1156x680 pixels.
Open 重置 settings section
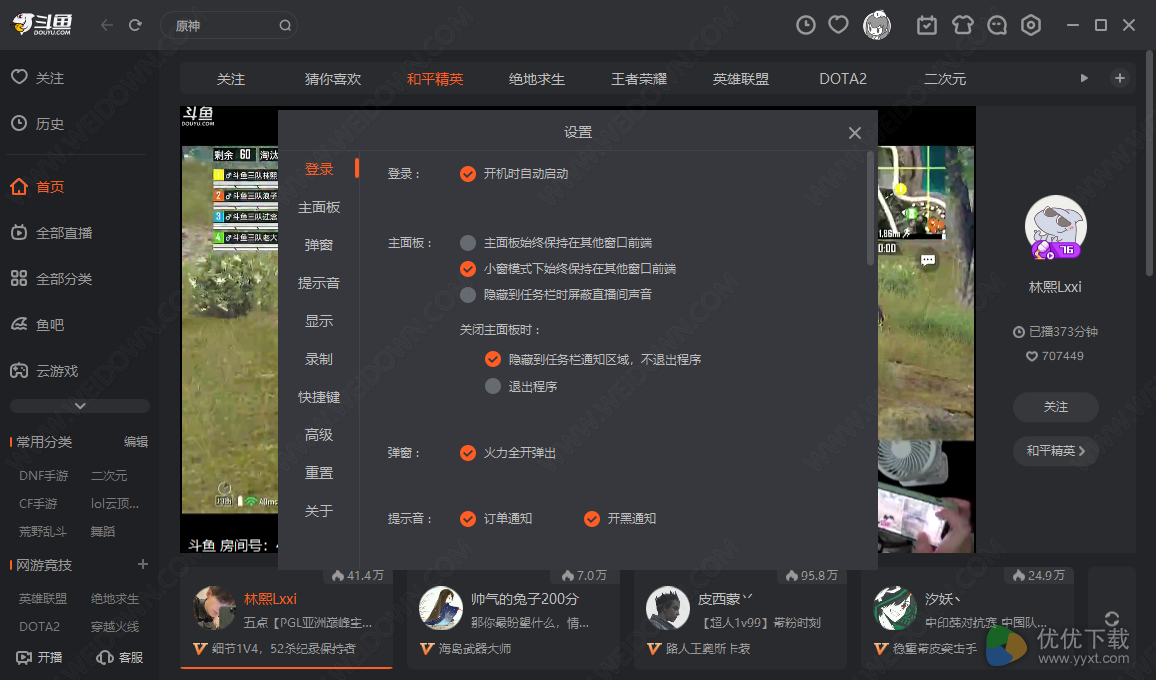tap(318, 473)
